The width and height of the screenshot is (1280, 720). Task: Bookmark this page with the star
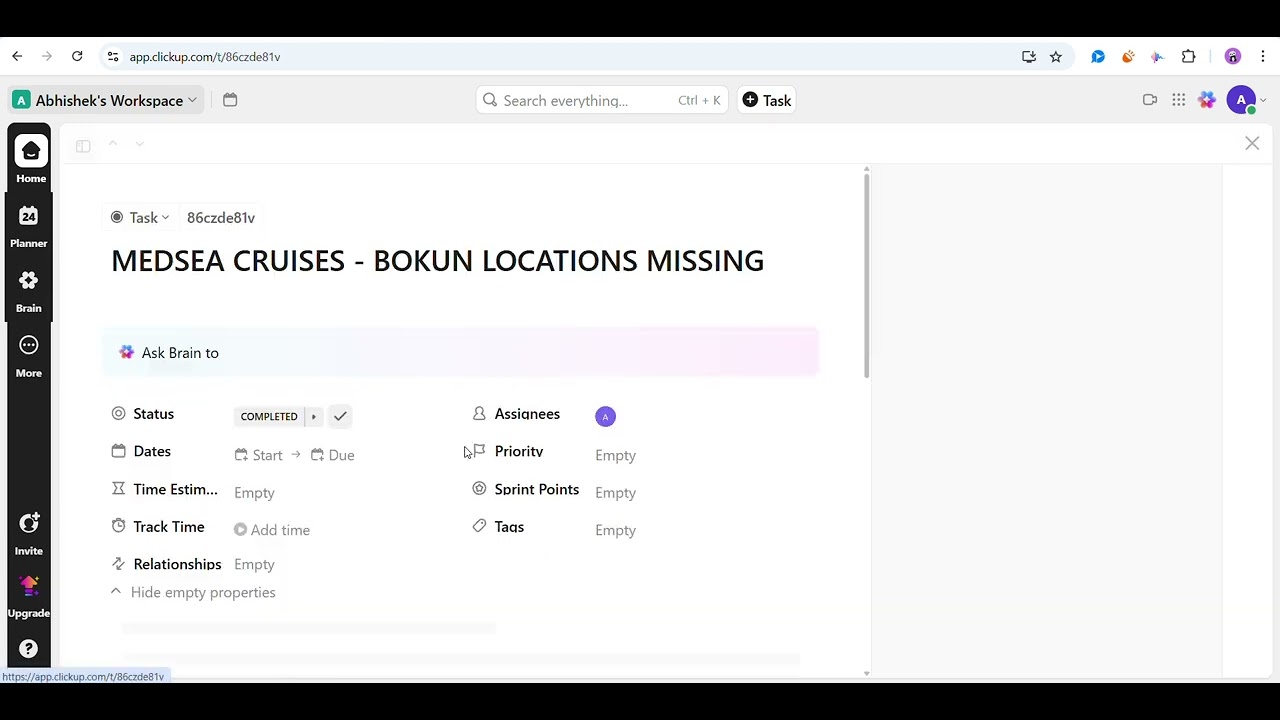click(1056, 57)
